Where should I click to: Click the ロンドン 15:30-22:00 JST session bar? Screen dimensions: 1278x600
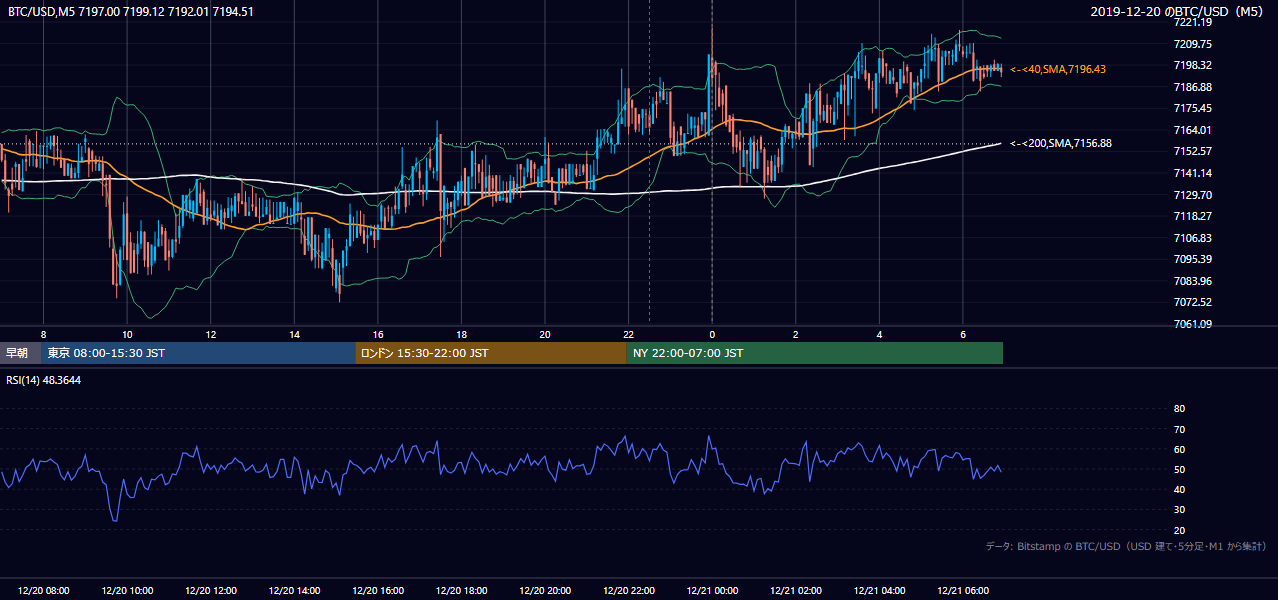491,353
